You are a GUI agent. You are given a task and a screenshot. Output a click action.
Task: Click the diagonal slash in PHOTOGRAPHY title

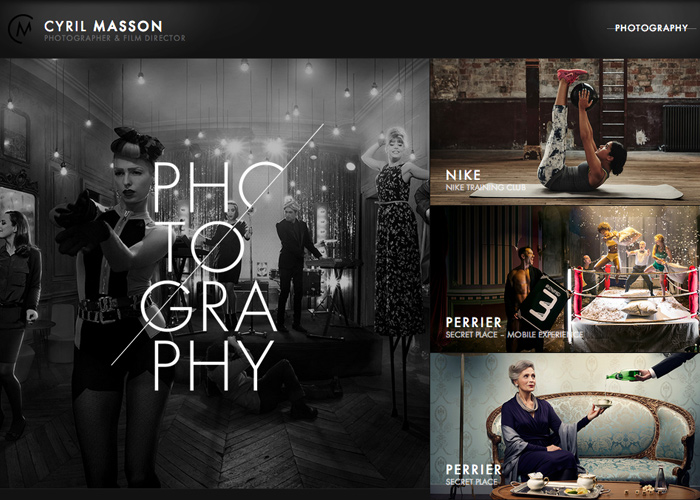(217, 245)
